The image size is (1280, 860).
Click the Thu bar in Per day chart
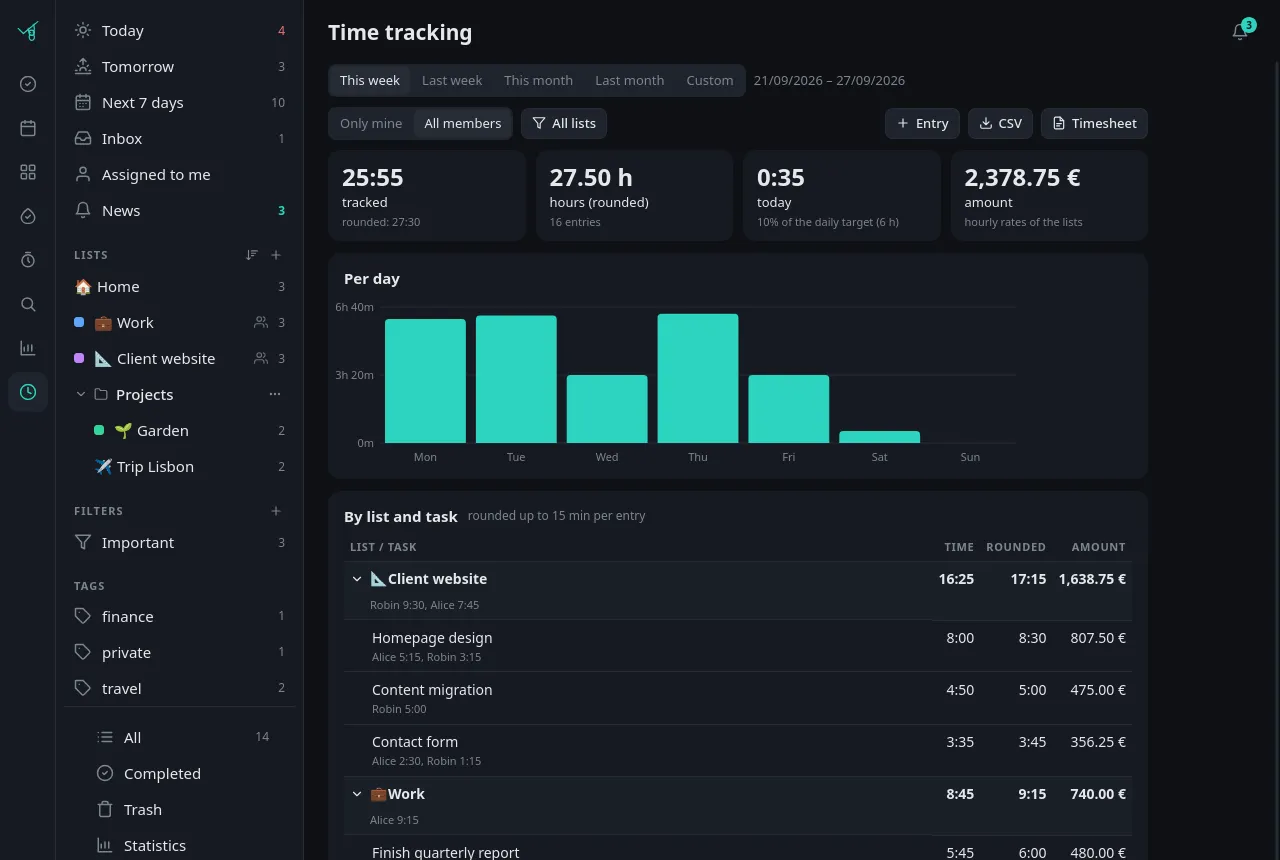point(698,378)
